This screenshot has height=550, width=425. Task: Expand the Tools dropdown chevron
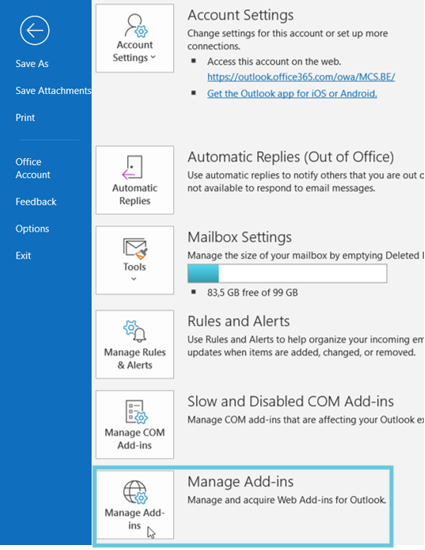tap(134, 279)
